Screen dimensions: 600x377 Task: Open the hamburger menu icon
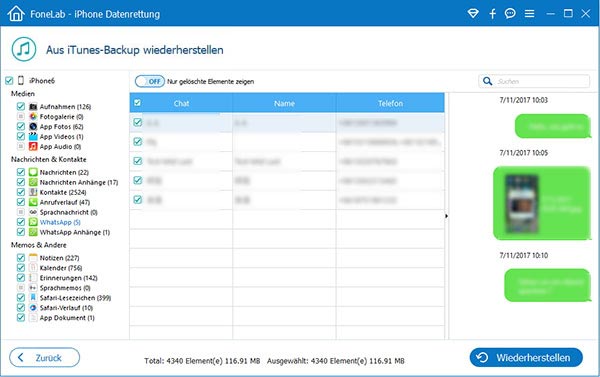pos(530,14)
